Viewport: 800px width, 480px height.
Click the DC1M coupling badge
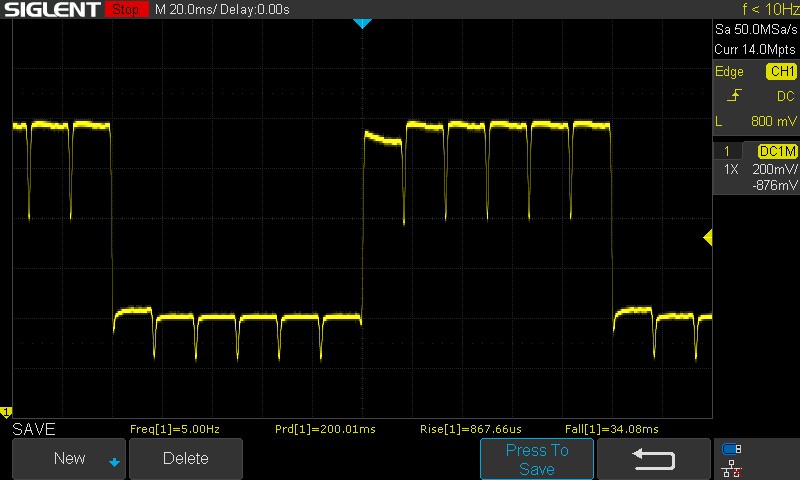[x=777, y=151]
